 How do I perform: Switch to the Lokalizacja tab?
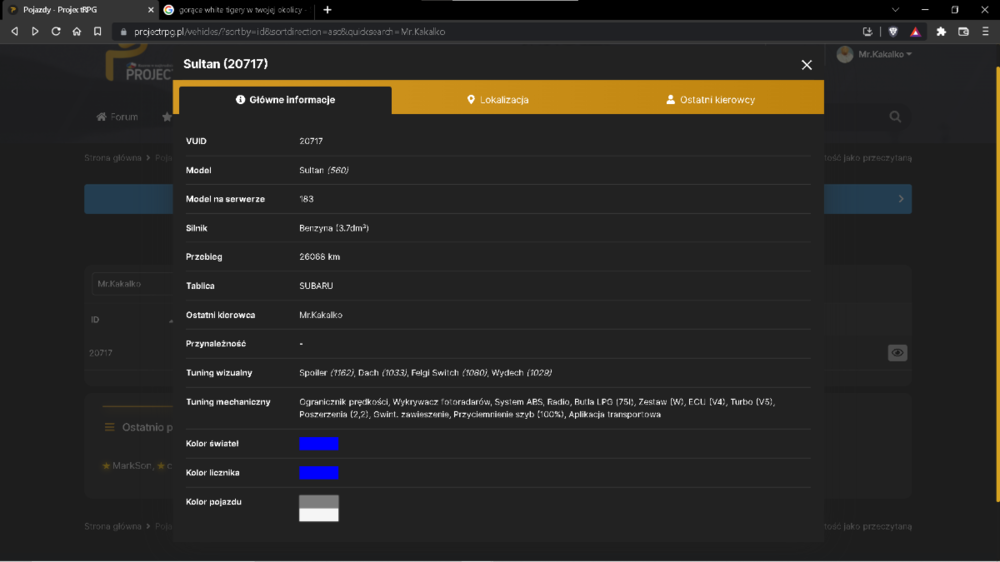497,100
